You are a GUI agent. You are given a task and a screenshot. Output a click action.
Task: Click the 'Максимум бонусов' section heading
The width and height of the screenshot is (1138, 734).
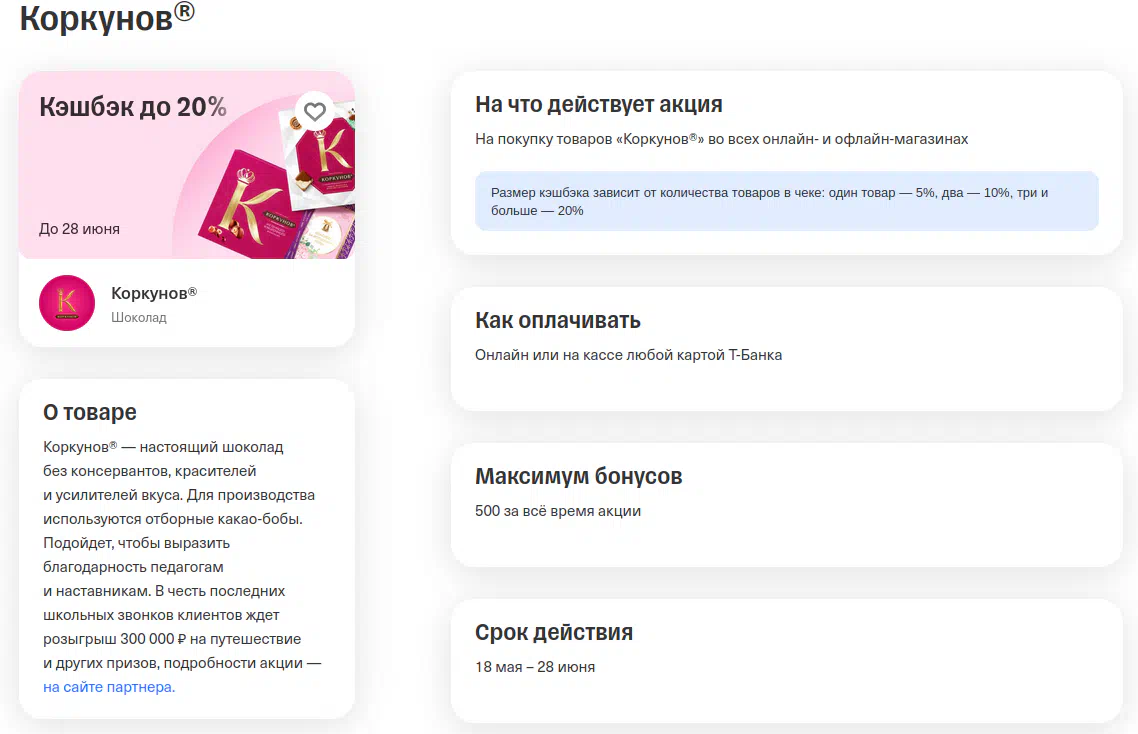tap(578, 476)
